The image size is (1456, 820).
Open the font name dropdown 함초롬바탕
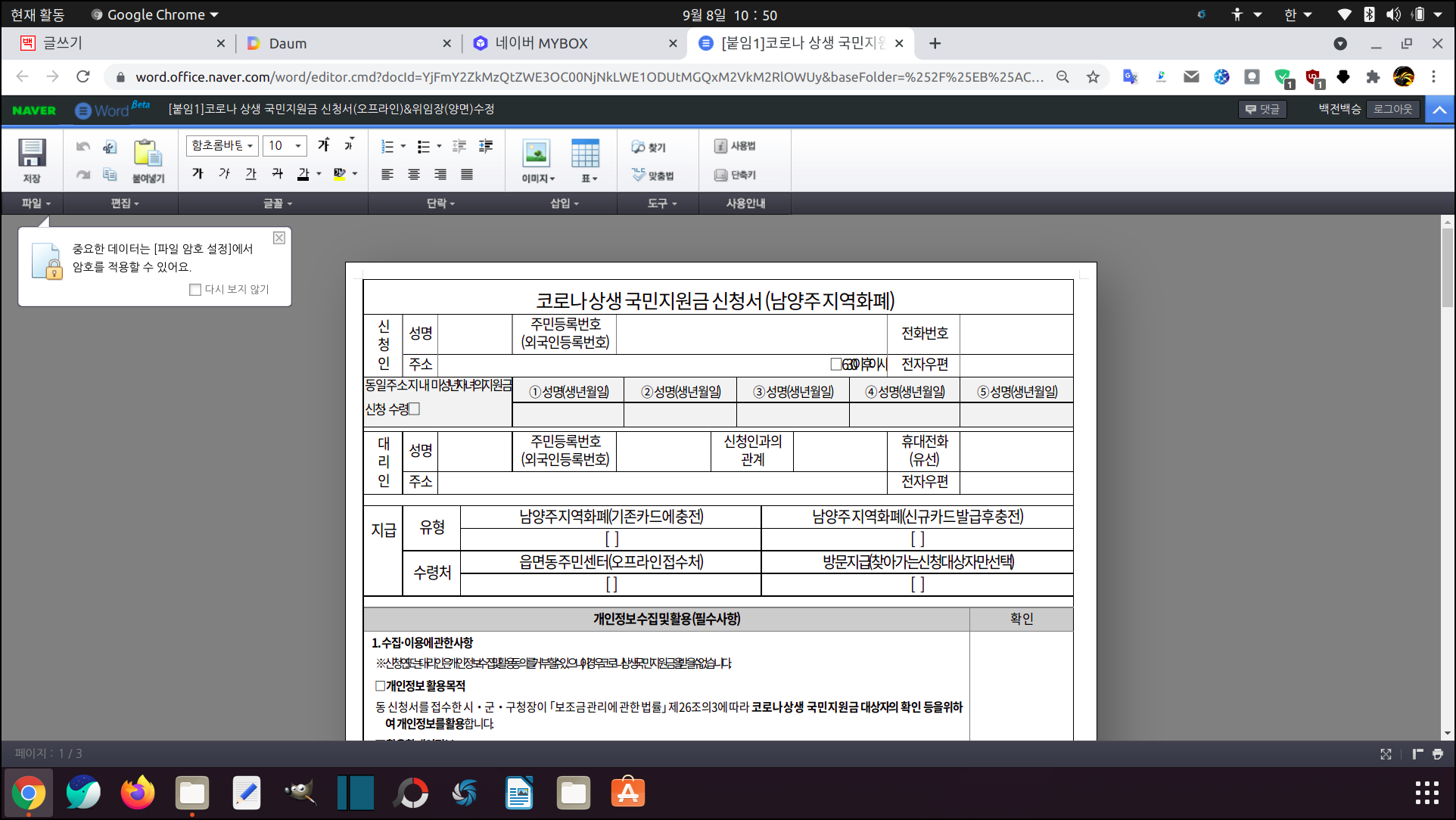click(222, 145)
